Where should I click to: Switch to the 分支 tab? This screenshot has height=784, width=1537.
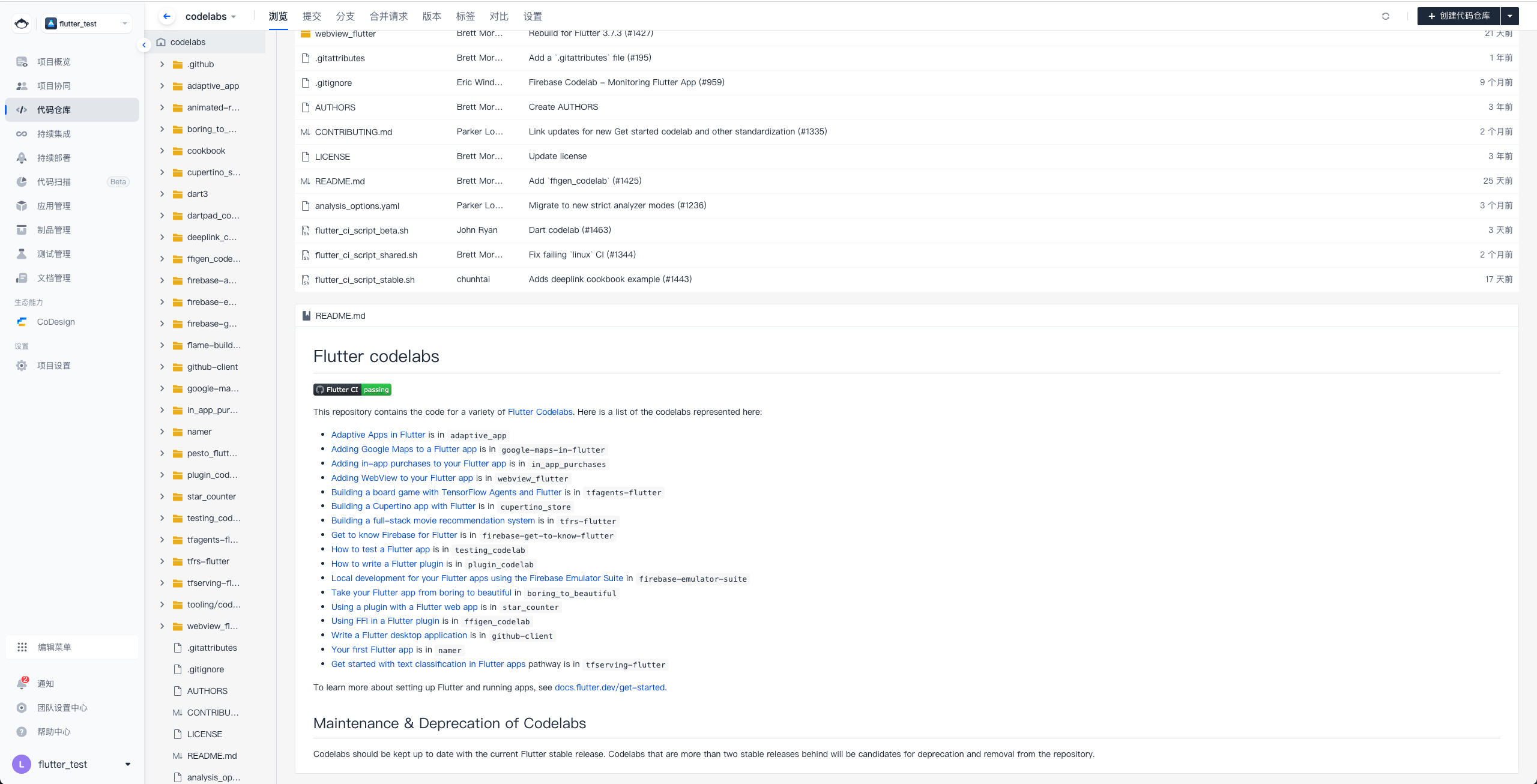(x=345, y=16)
